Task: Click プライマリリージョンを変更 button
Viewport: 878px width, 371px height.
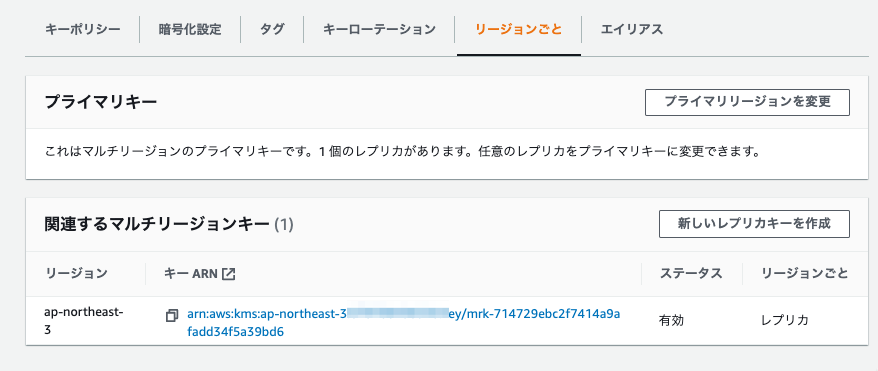Action: click(747, 102)
